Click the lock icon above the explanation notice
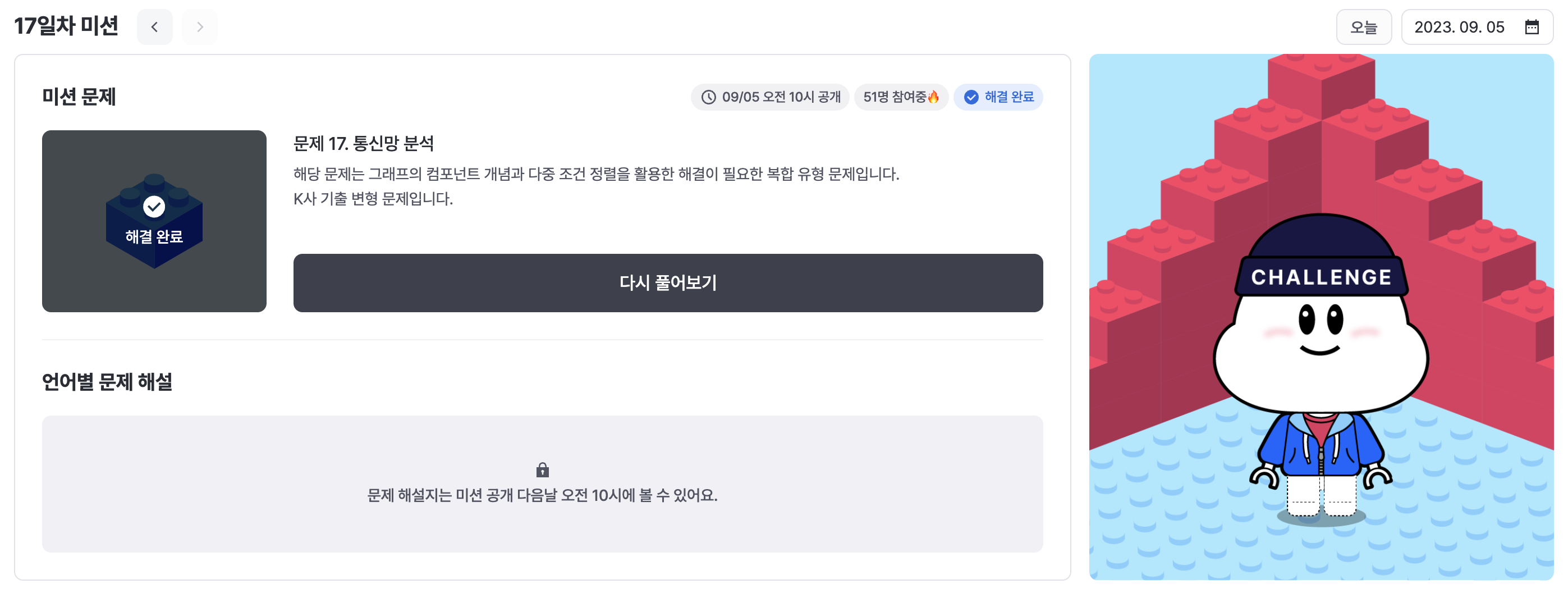Image resolution: width=1568 pixels, height=593 pixels. (x=542, y=469)
